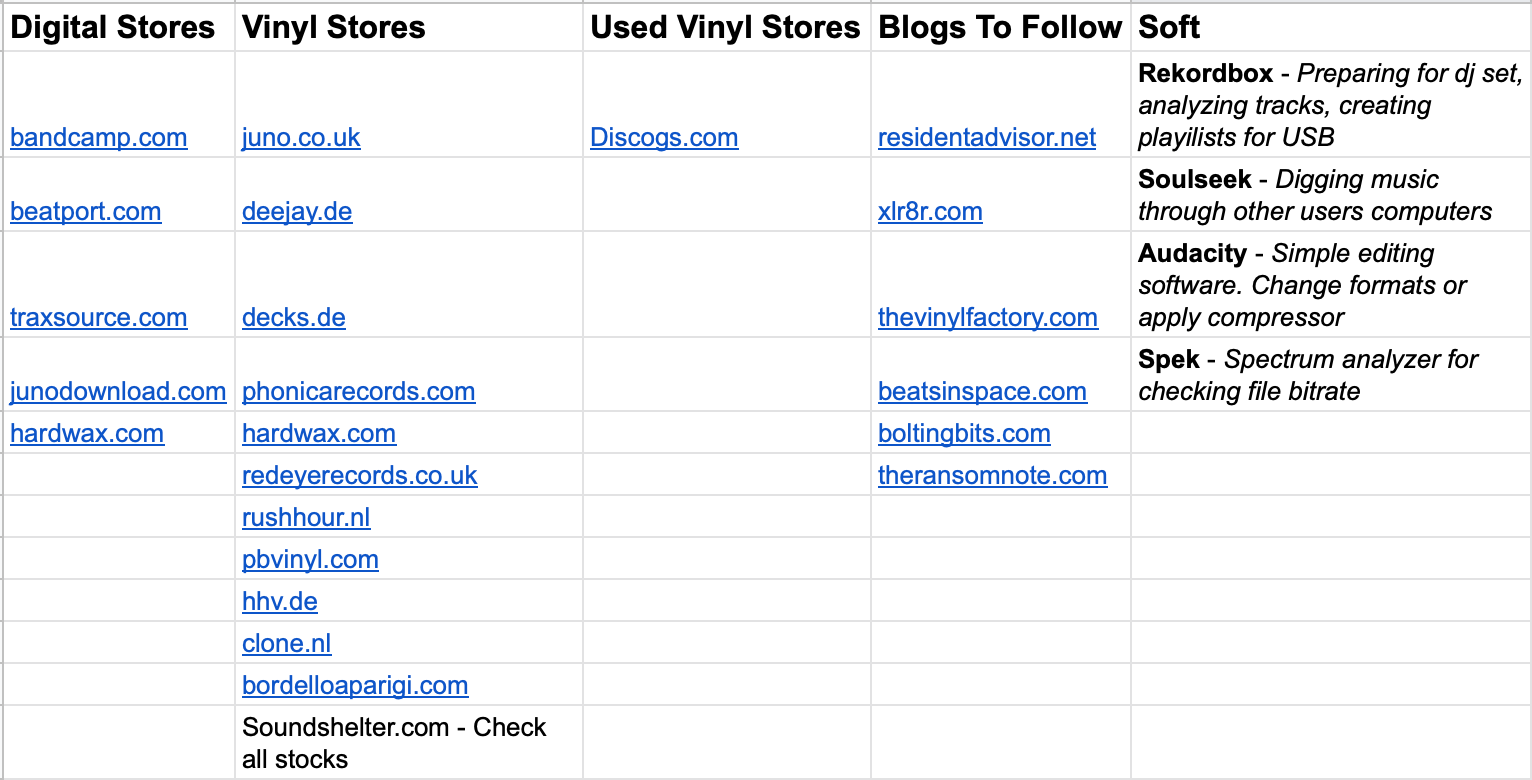Viewport: 1532px width, 780px height.
Task: Visit the phonicarecords.com link
Action: pos(358,391)
